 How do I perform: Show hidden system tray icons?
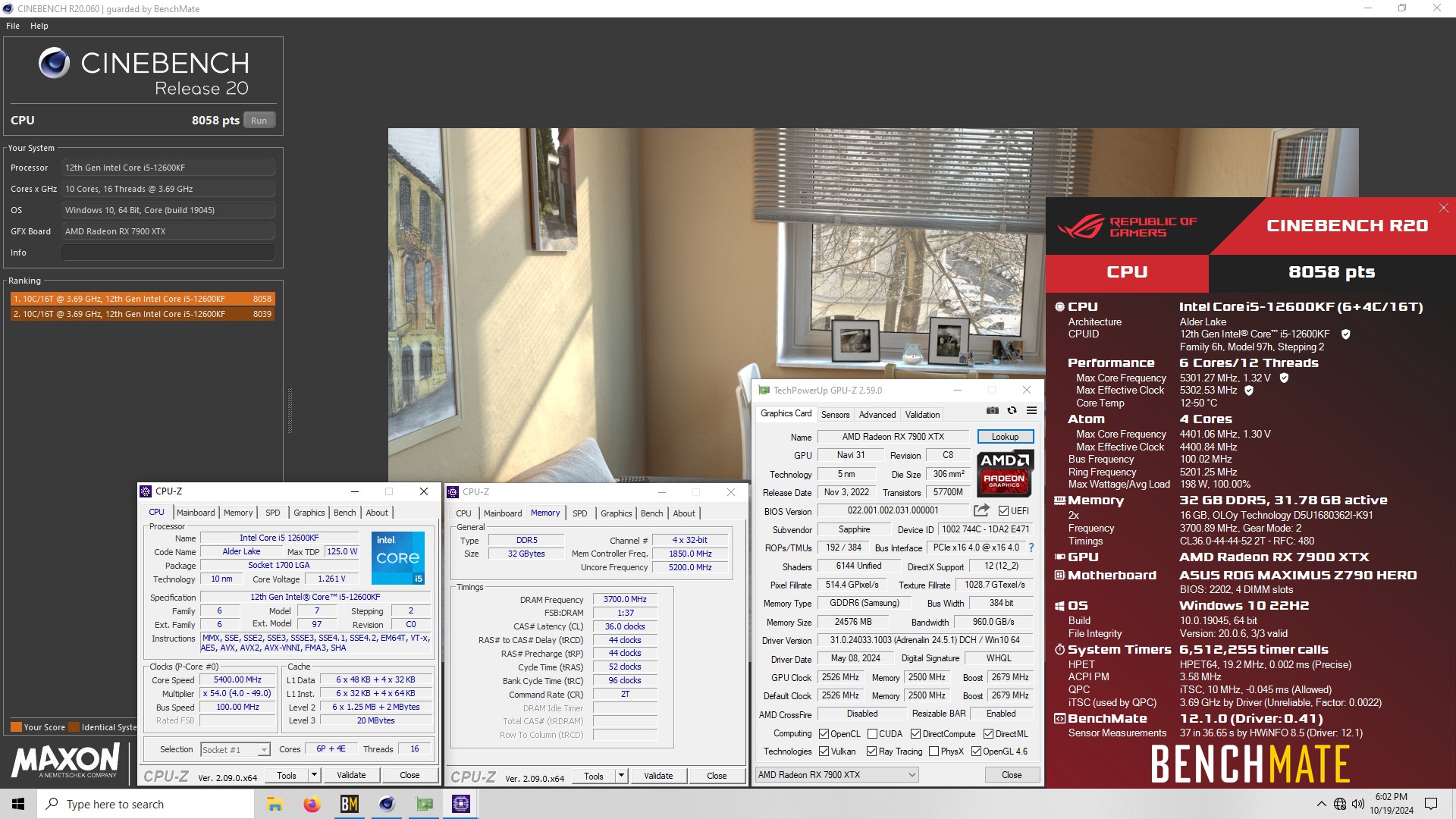1321,804
